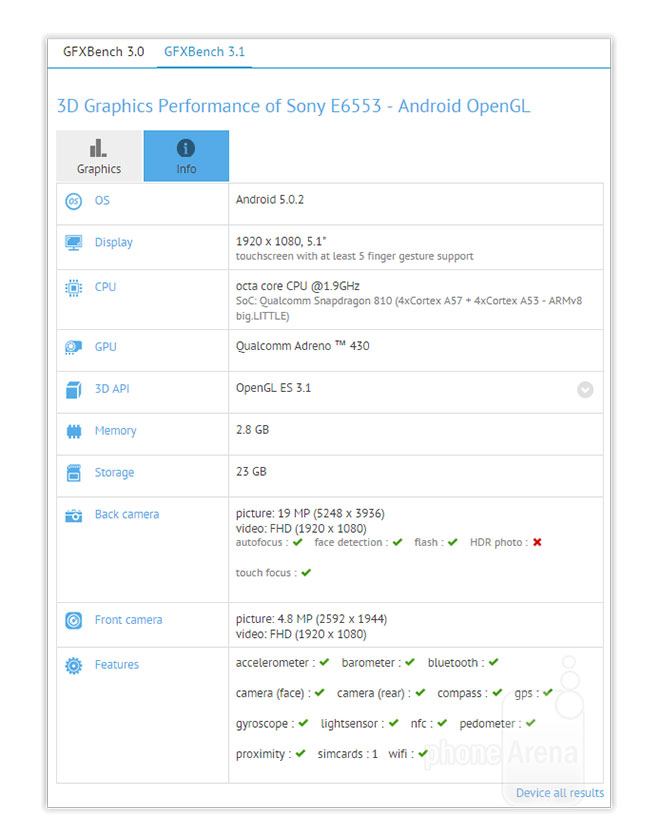Click the 3D API label
Screen dimensions: 660x836
[x=112, y=389]
